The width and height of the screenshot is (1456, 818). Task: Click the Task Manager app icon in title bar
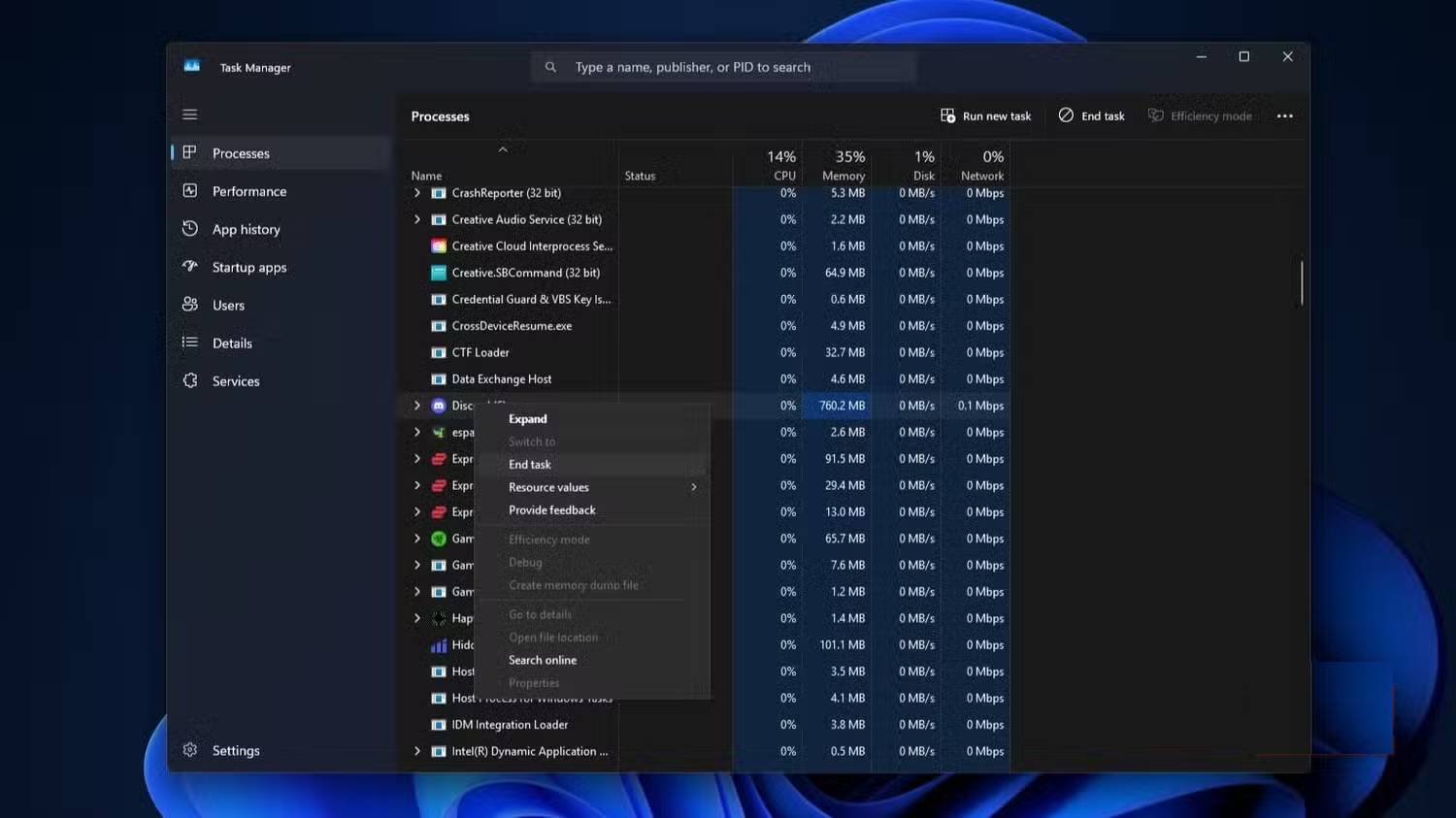coord(192,67)
